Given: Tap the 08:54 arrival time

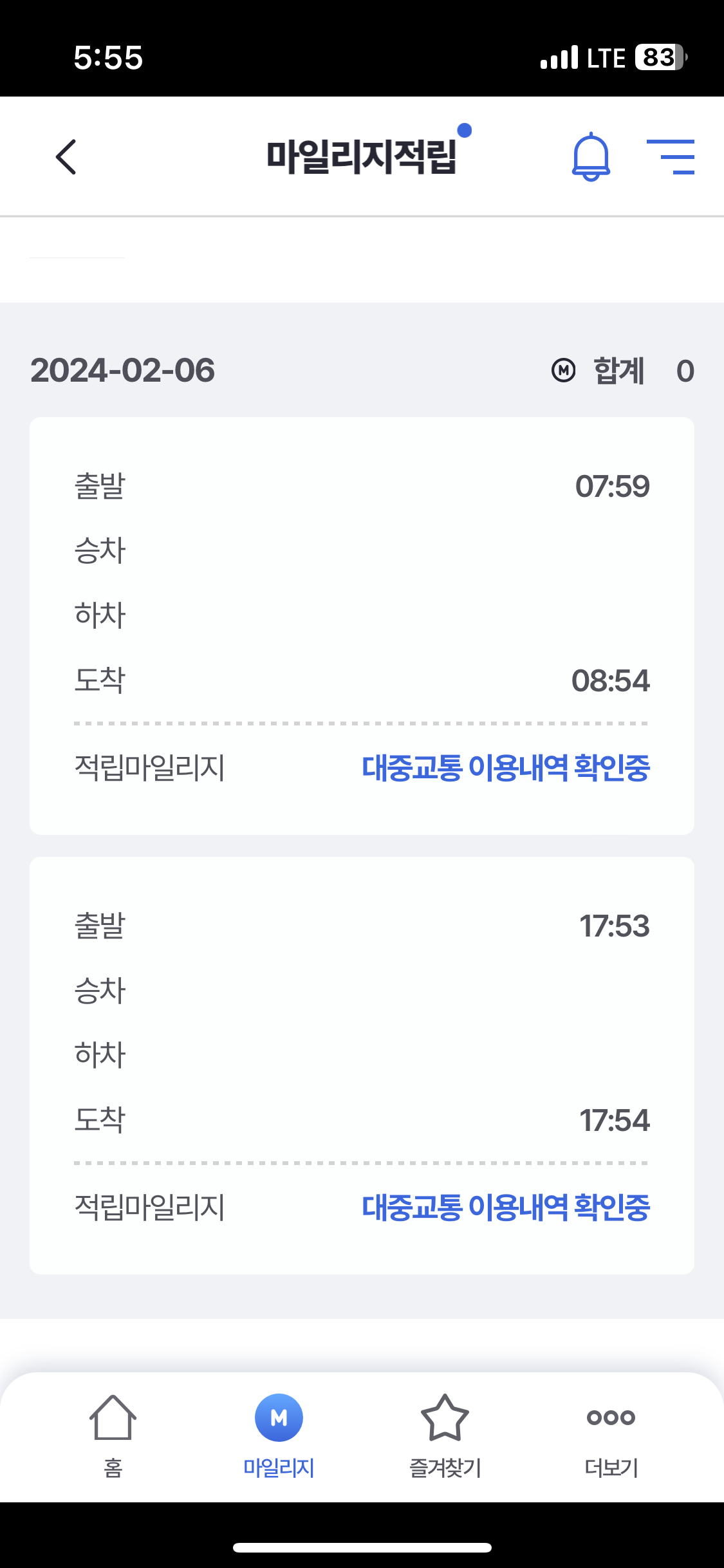Looking at the screenshot, I should coord(611,680).
